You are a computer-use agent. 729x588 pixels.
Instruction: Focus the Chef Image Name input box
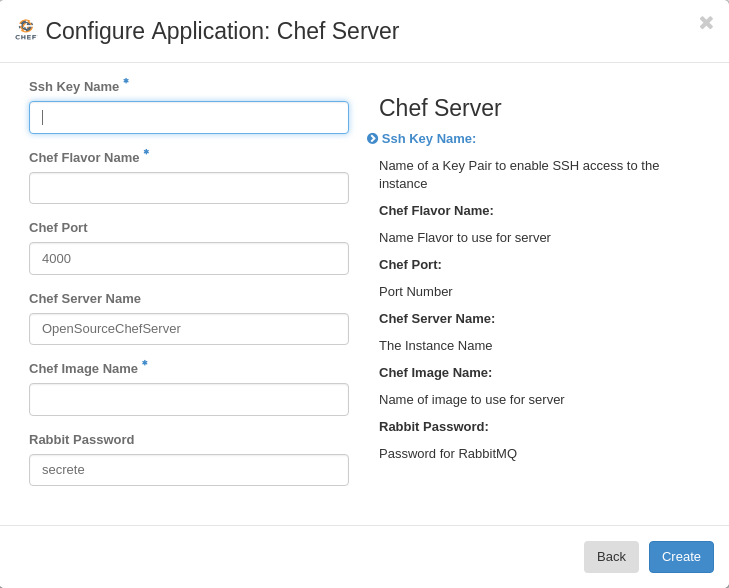coord(189,400)
